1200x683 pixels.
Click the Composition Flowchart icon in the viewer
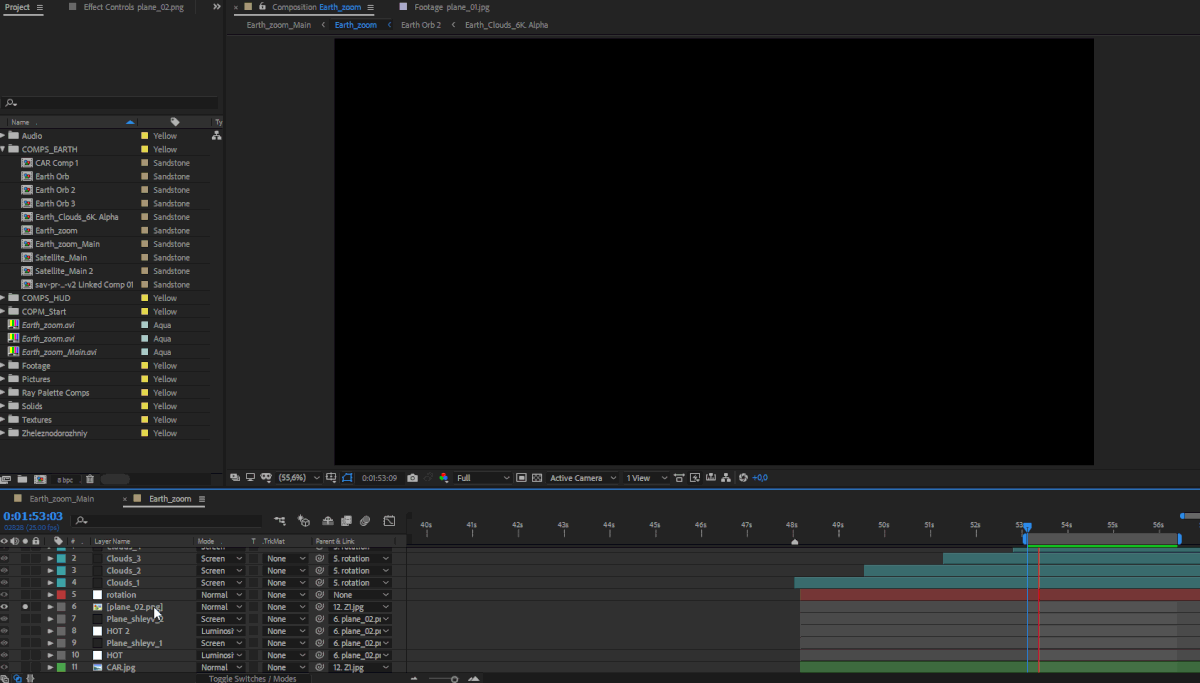coord(727,478)
